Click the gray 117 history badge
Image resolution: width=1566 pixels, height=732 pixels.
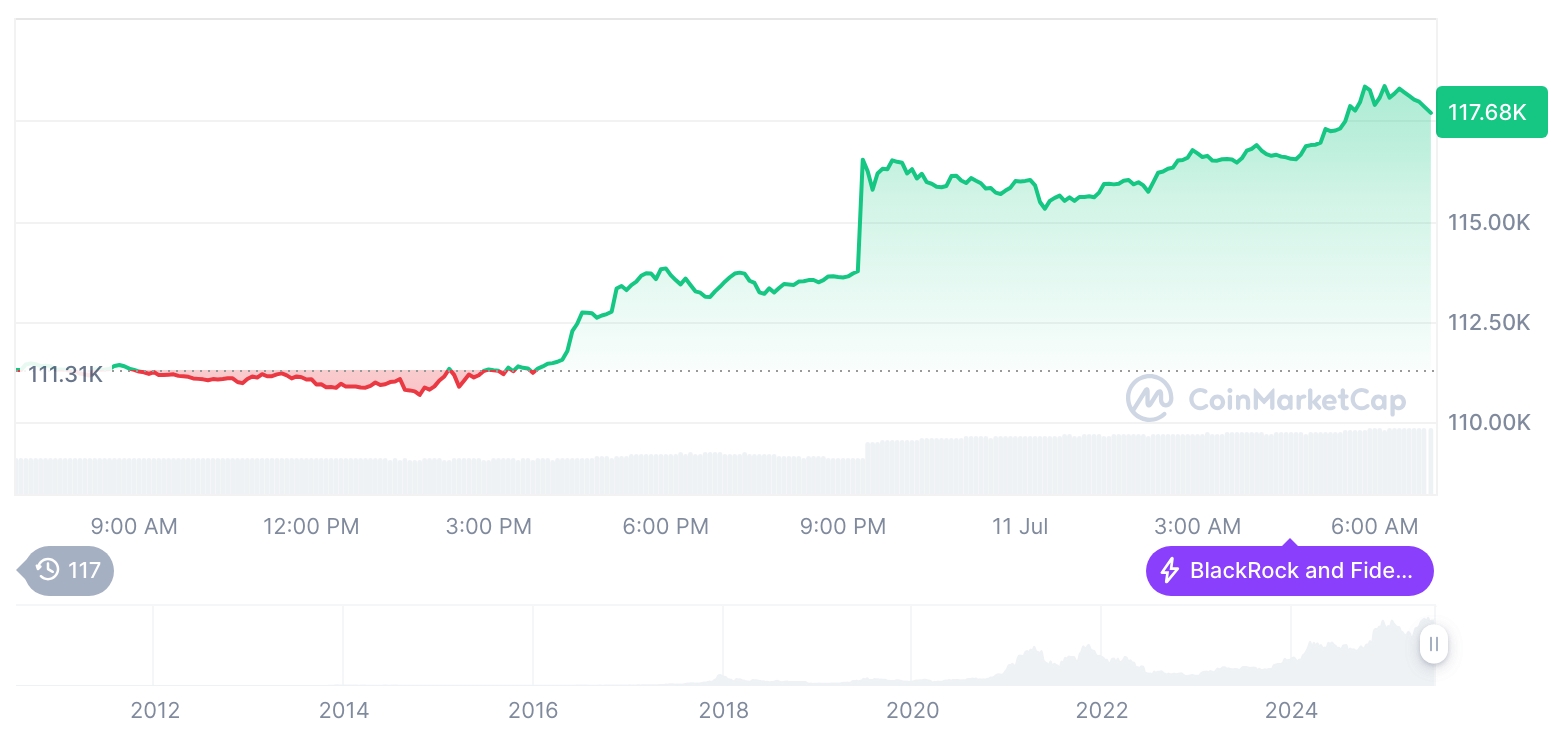click(68, 570)
